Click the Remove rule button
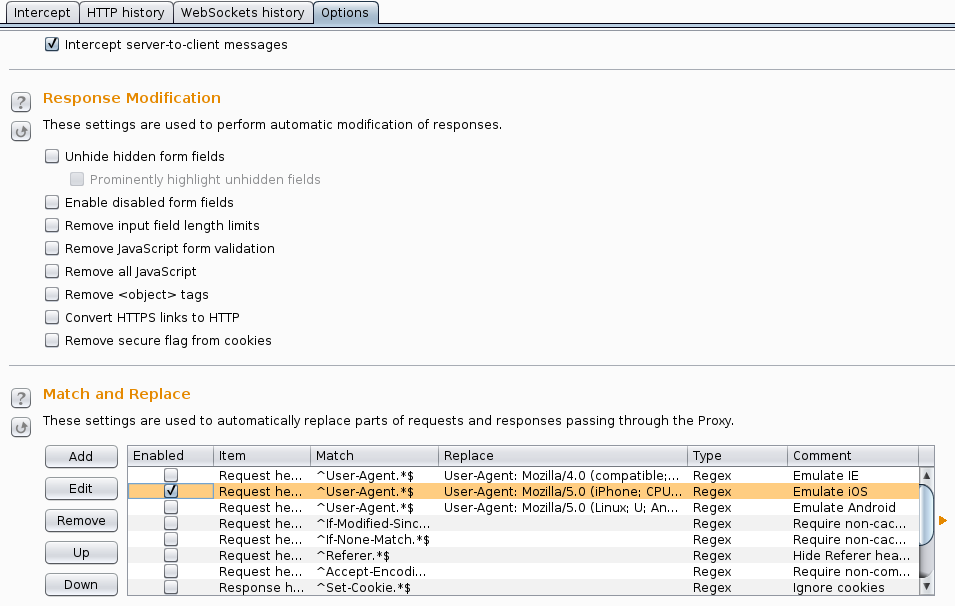 (x=81, y=521)
